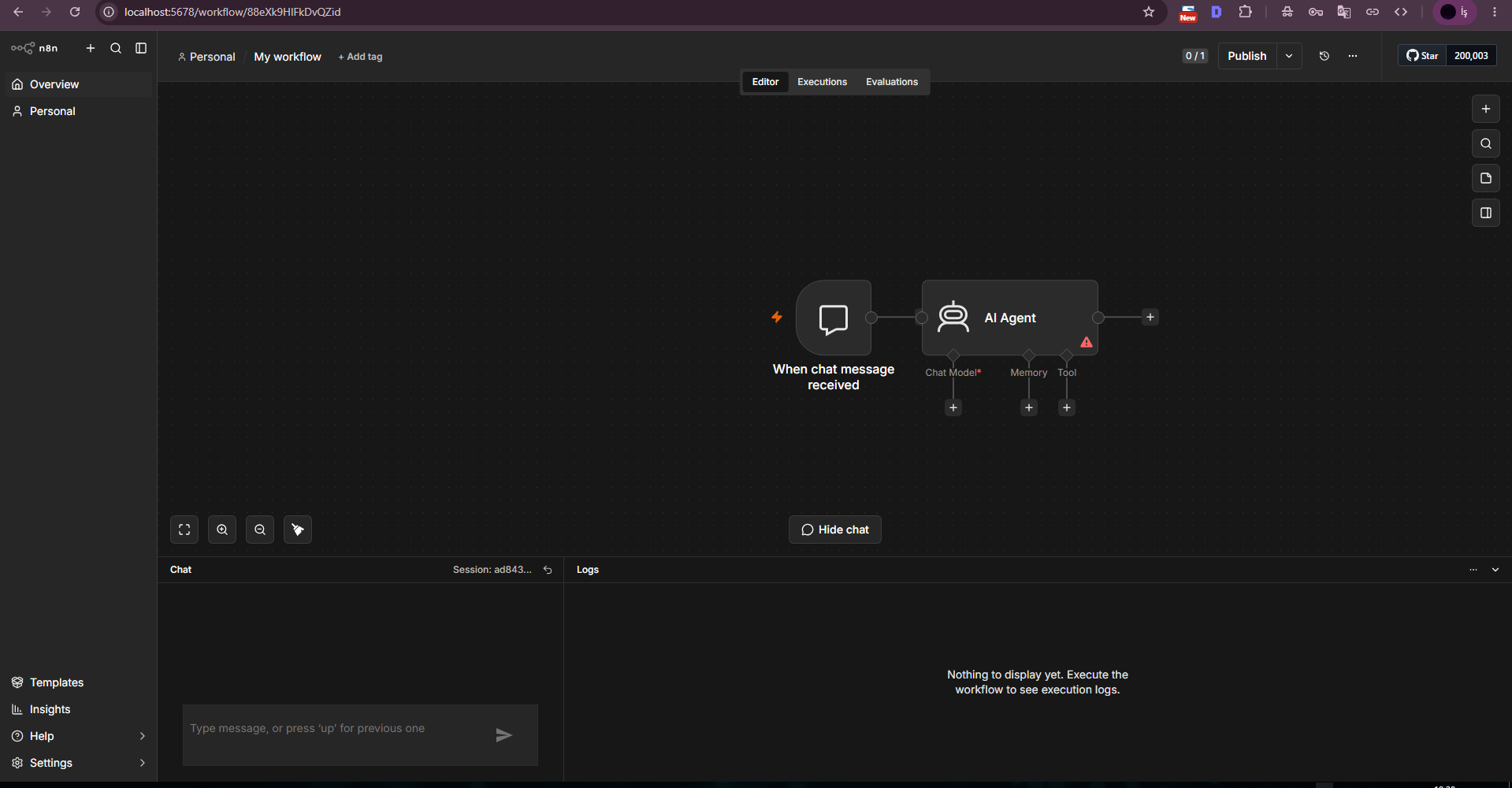The image size is (1512, 788).
Task: Click the Publish button
Action: click(x=1247, y=56)
